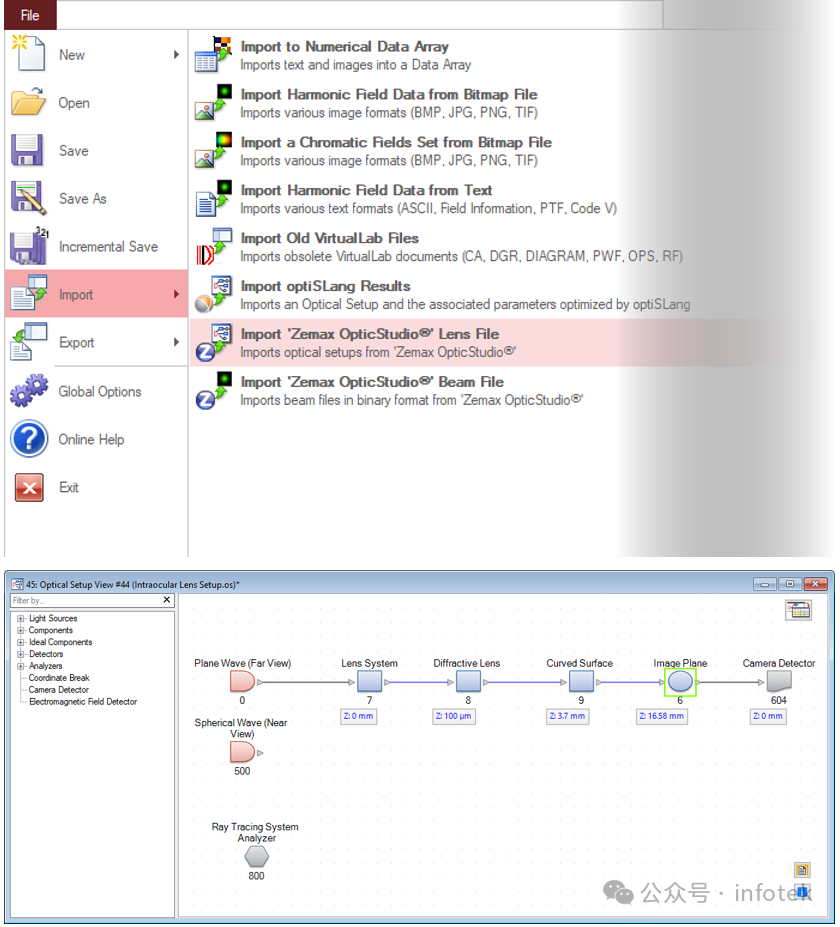Choose the Exit menu label
This screenshot has width=840, height=927.
click(x=69, y=487)
